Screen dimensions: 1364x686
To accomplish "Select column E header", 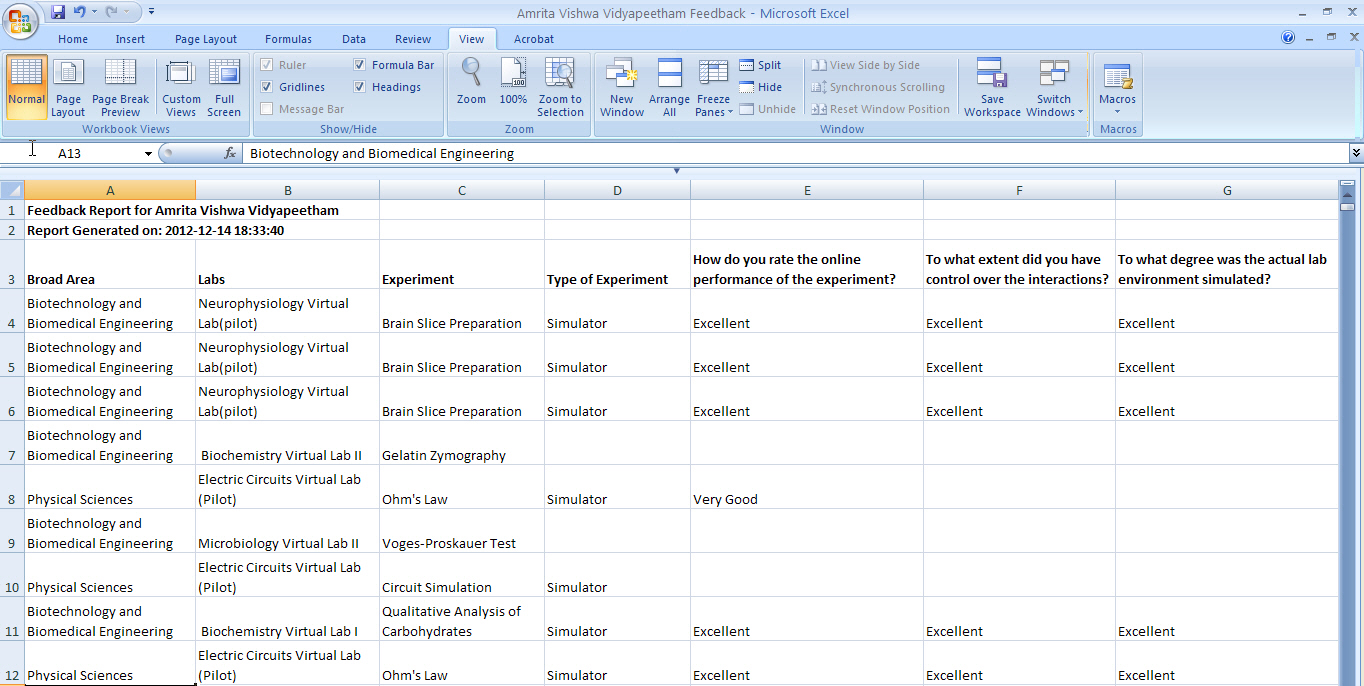I will tap(807, 190).
